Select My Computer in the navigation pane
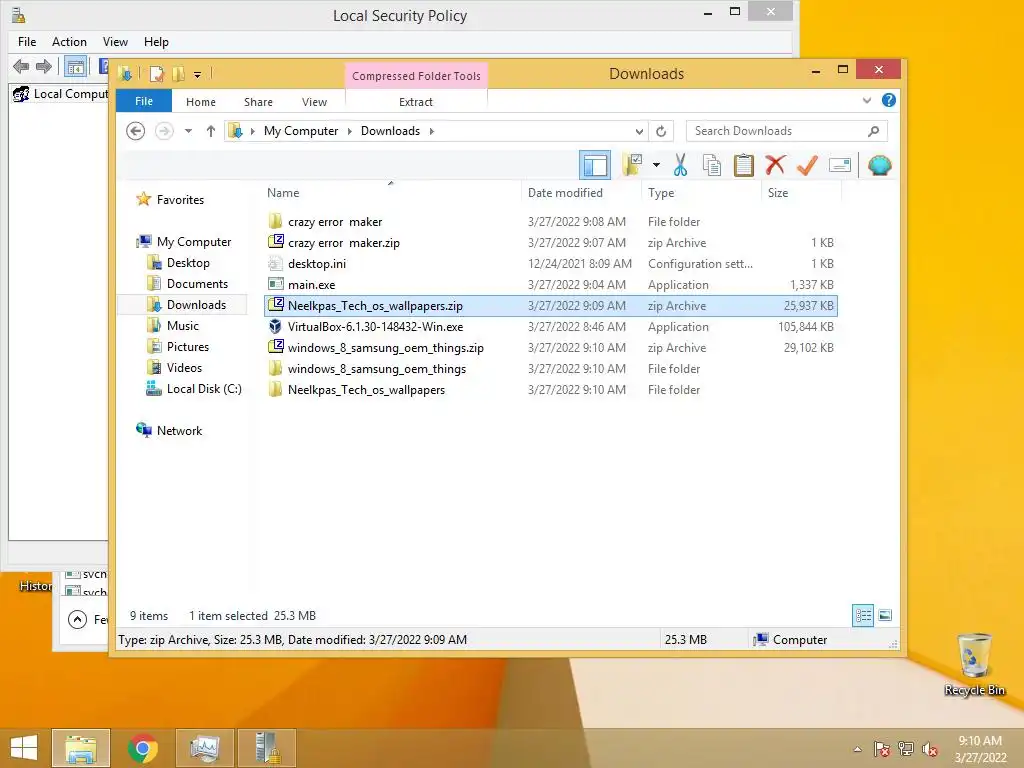This screenshot has width=1024, height=768. click(x=184, y=242)
